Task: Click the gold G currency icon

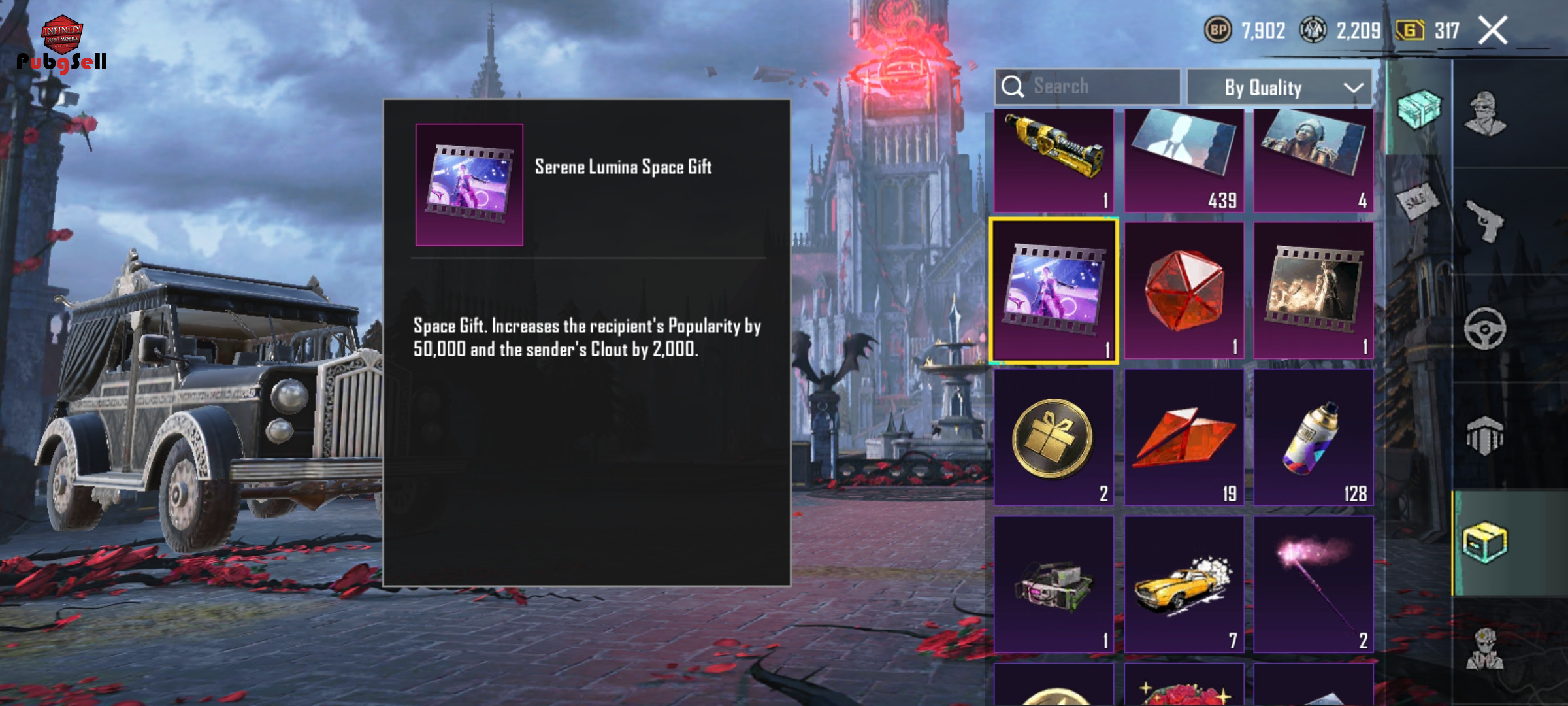Action: tap(1410, 30)
